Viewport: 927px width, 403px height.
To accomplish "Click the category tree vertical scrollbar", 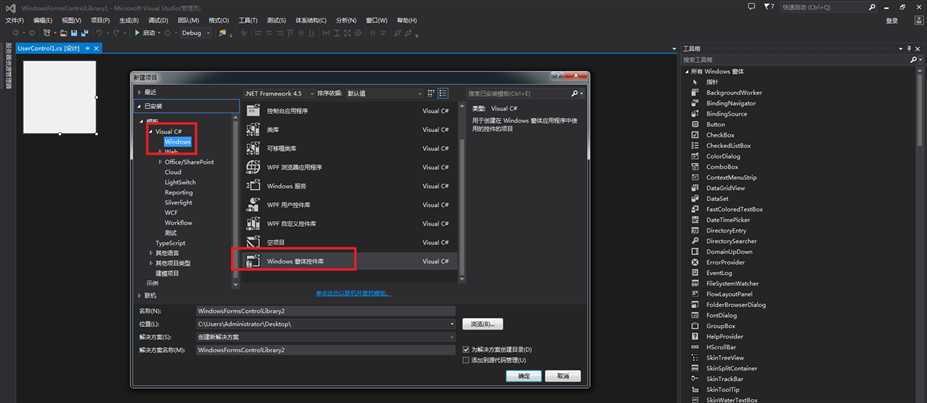I will click(236, 201).
